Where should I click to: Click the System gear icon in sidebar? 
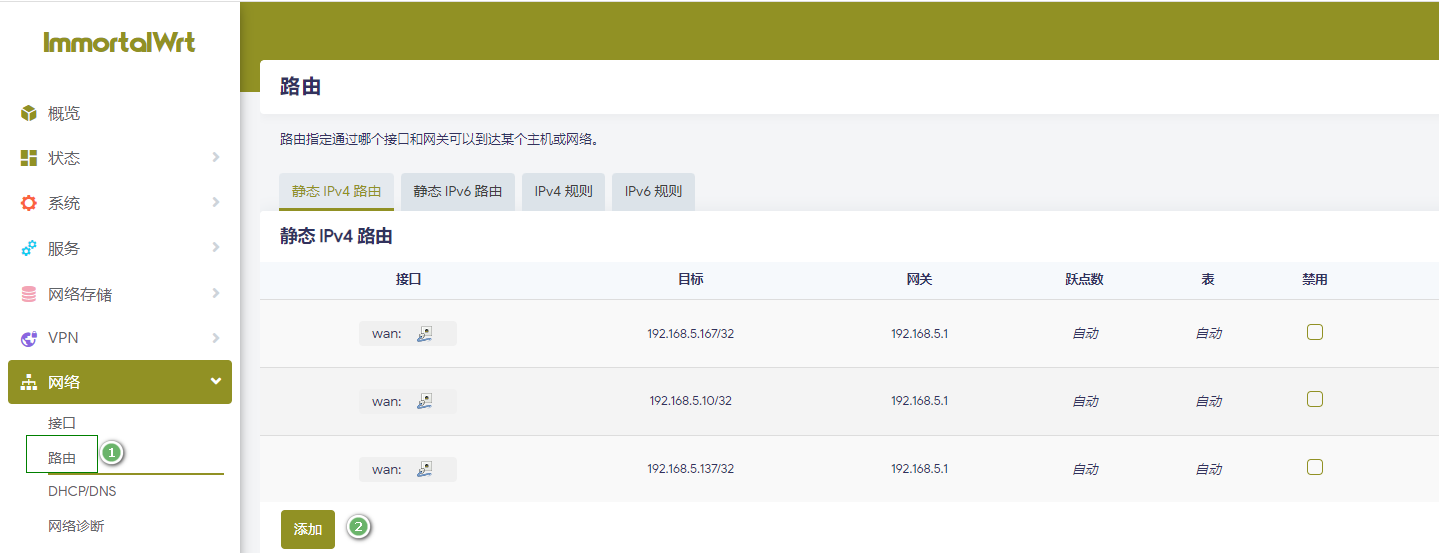(29, 203)
